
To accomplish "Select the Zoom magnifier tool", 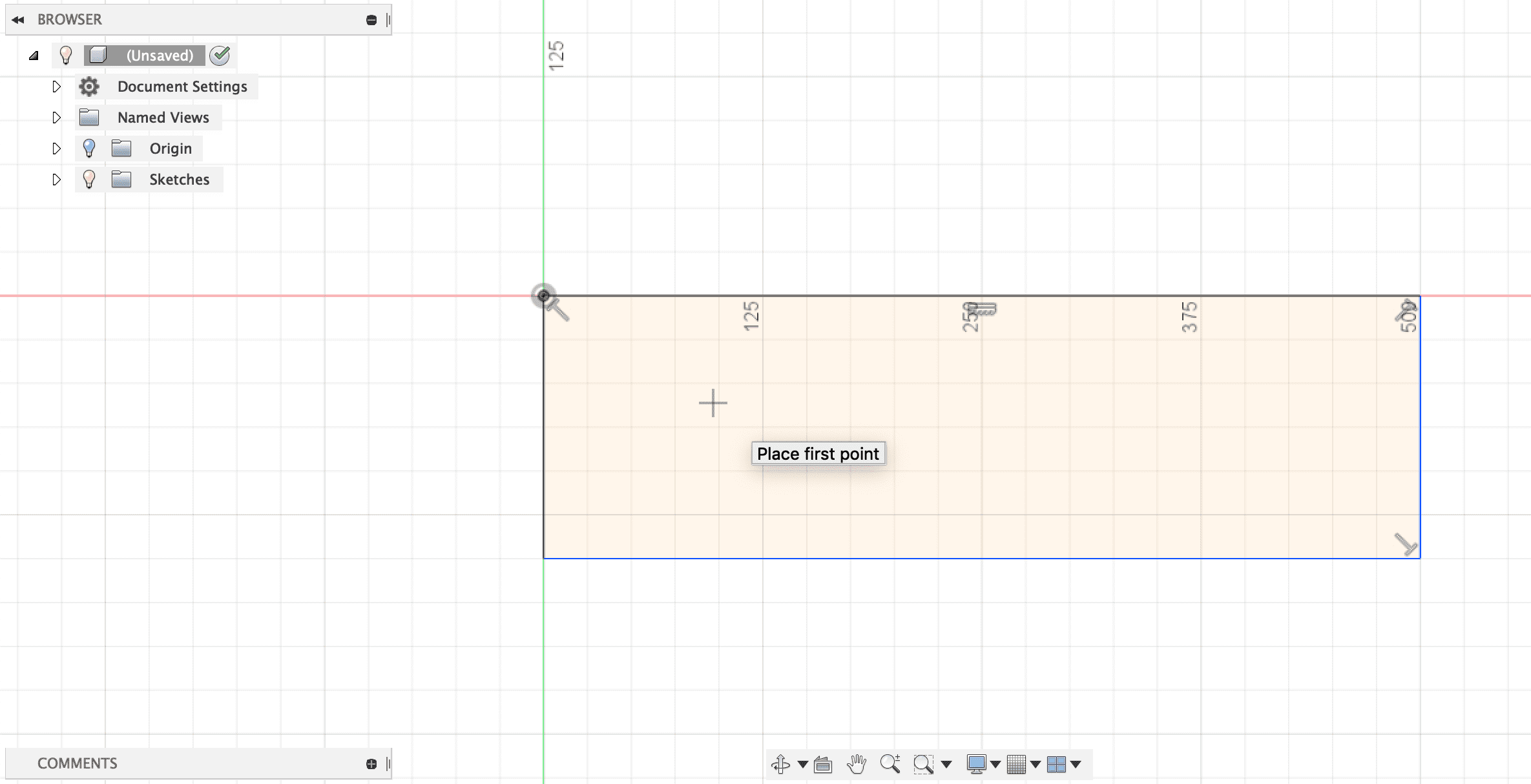I will (x=890, y=764).
